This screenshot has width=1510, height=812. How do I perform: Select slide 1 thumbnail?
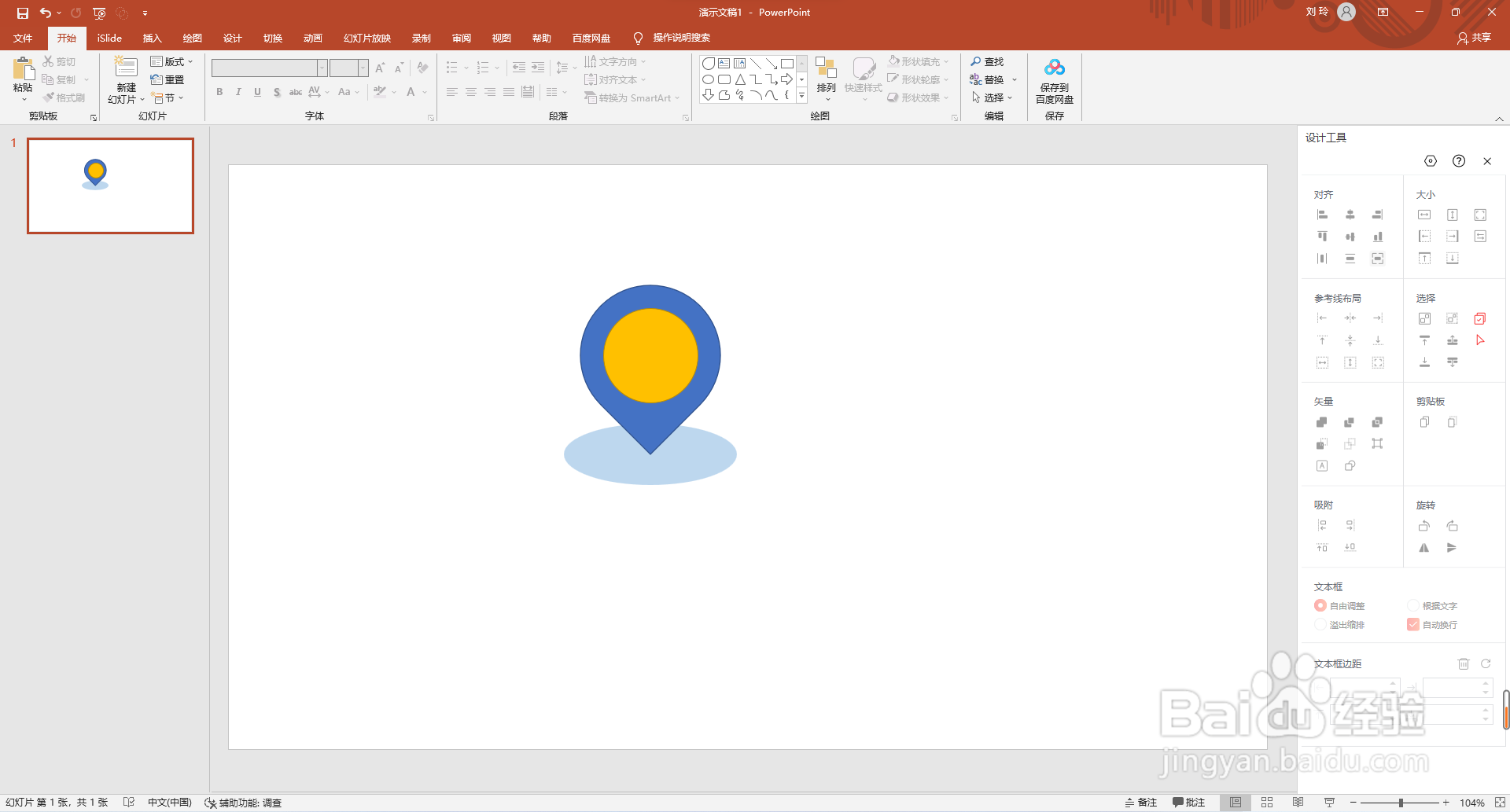[x=111, y=186]
